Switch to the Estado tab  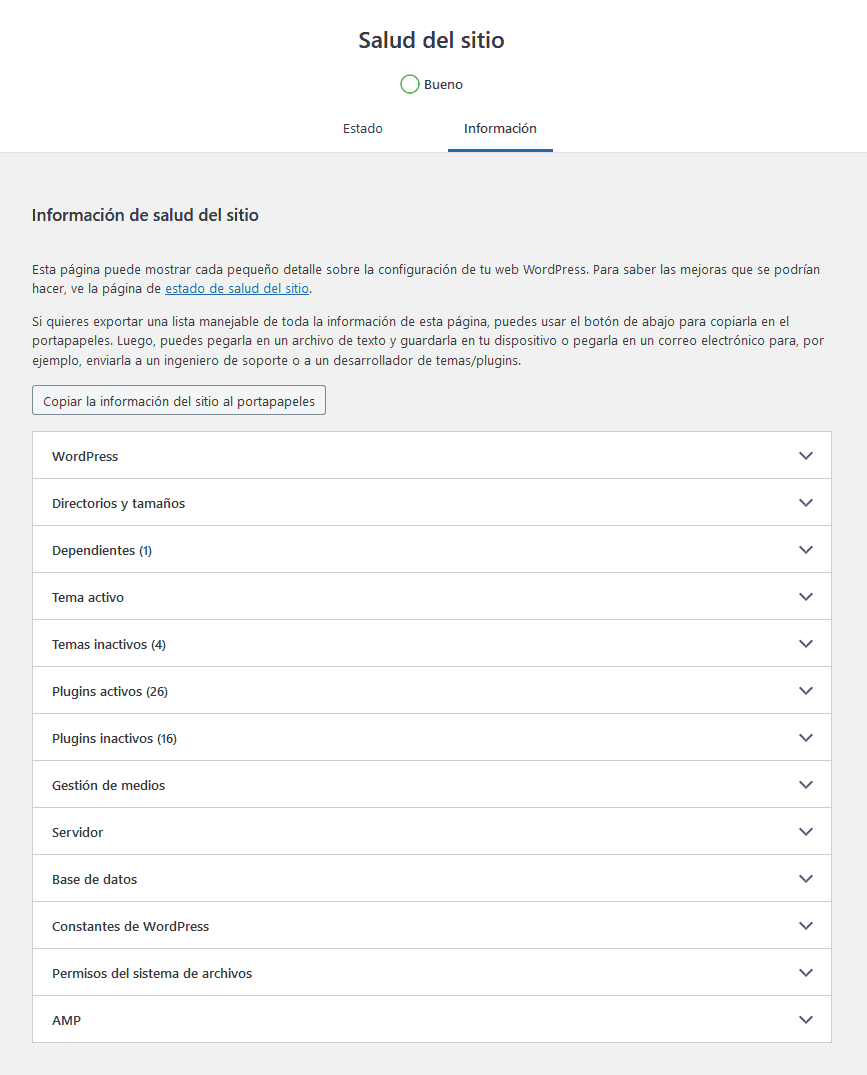(362, 129)
